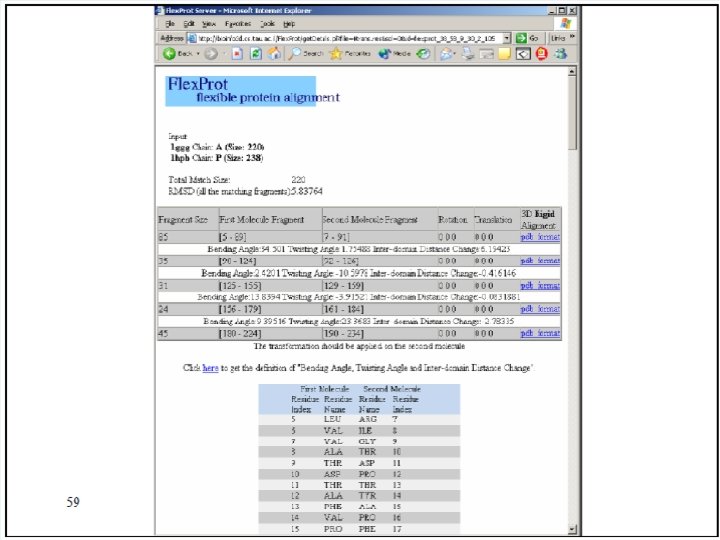Click the TYR residue in row 12
Image resolution: width=720 pixels, height=540 pixels.
pyautogui.click(x=367, y=495)
